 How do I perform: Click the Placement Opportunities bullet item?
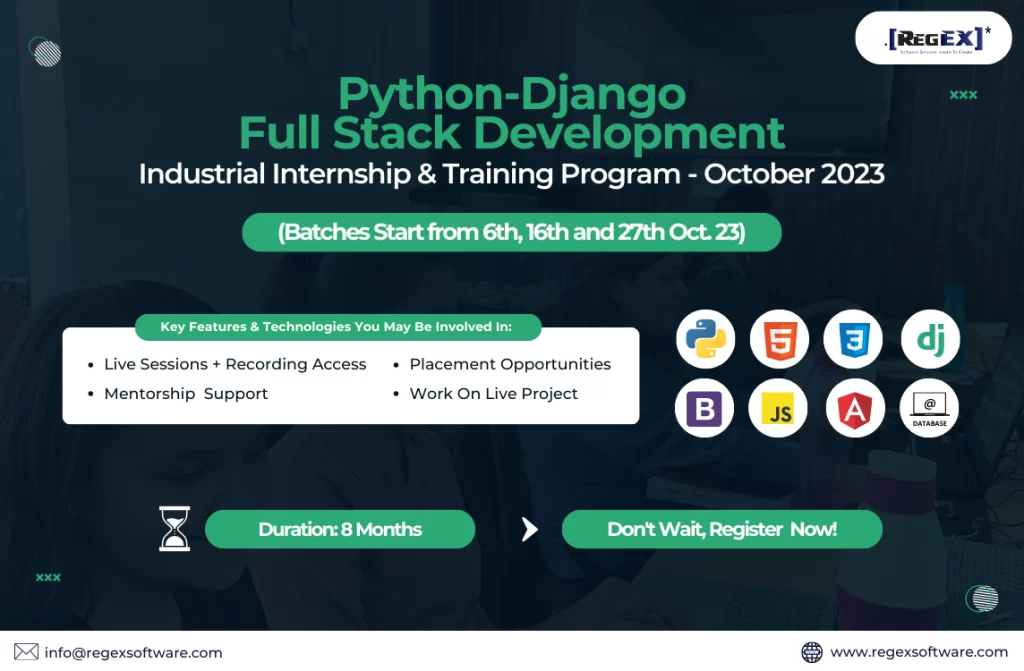click(510, 364)
